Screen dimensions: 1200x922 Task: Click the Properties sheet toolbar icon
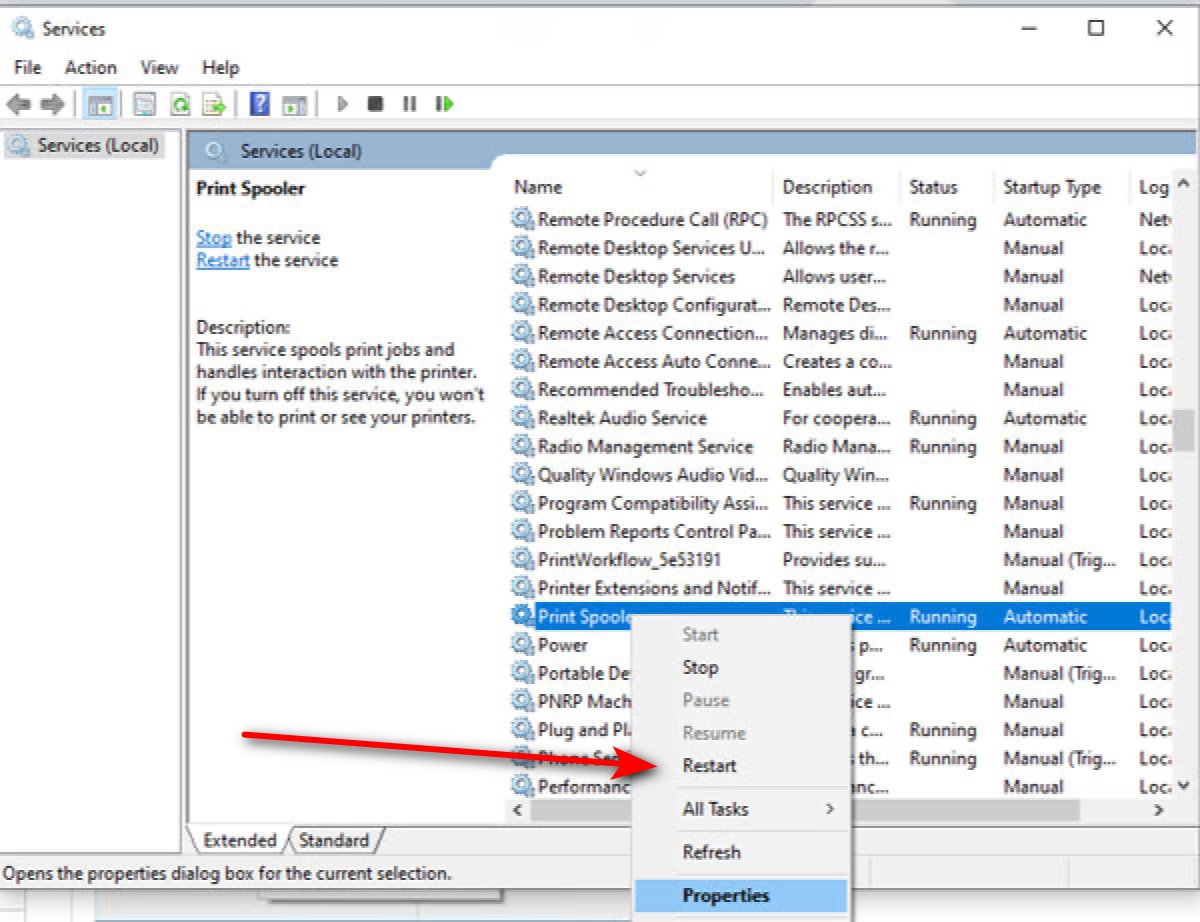pyautogui.click(x=145, y=104)
